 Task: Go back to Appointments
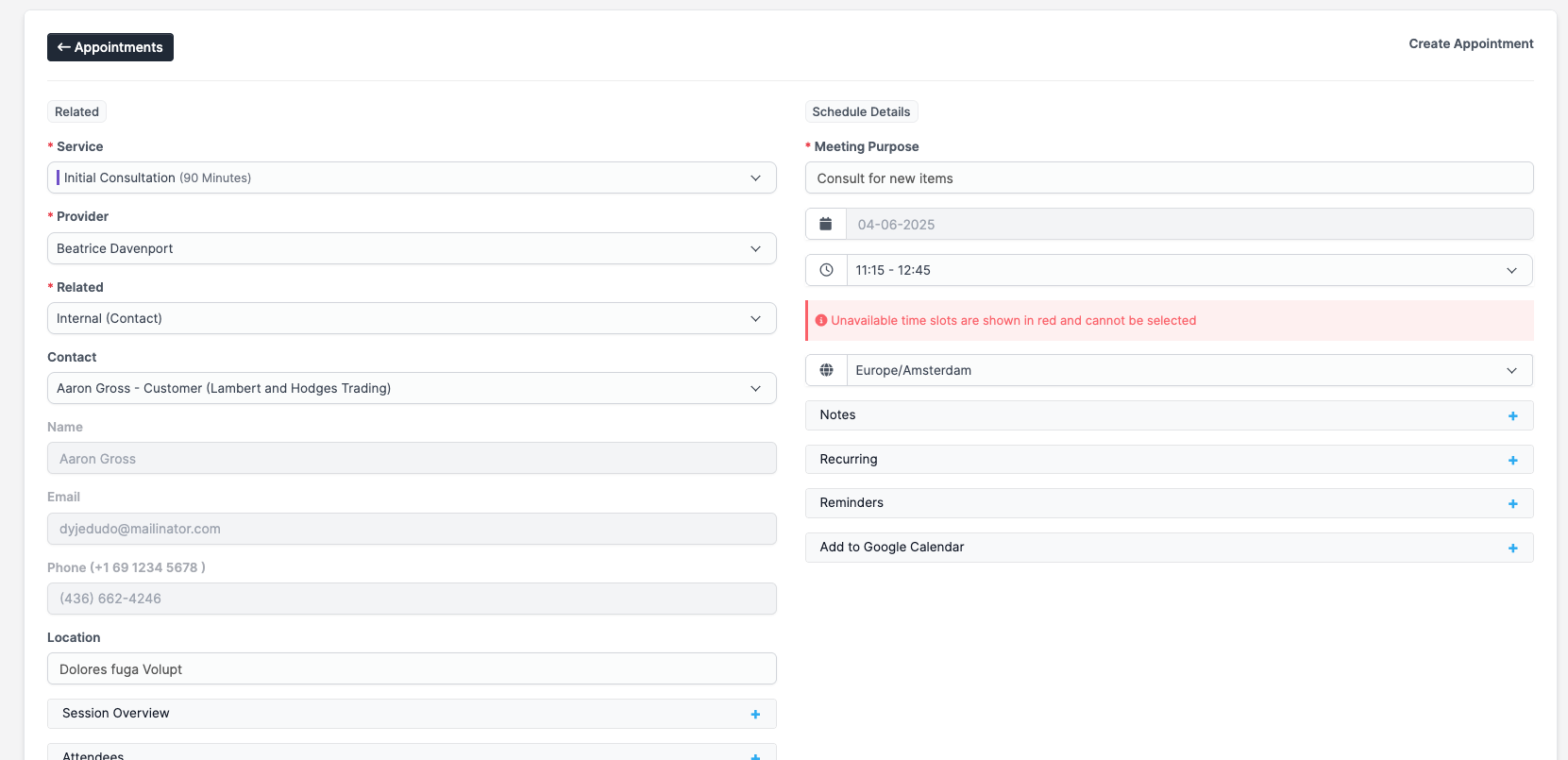tap(110, 47)
